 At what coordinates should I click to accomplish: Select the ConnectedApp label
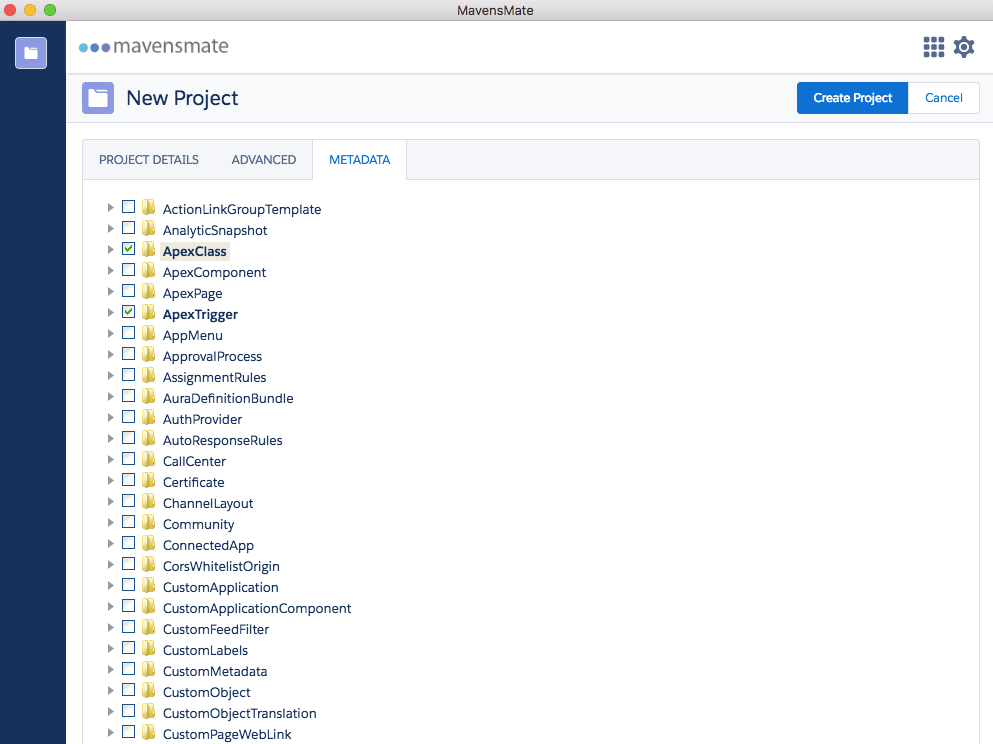pos(208,545)
